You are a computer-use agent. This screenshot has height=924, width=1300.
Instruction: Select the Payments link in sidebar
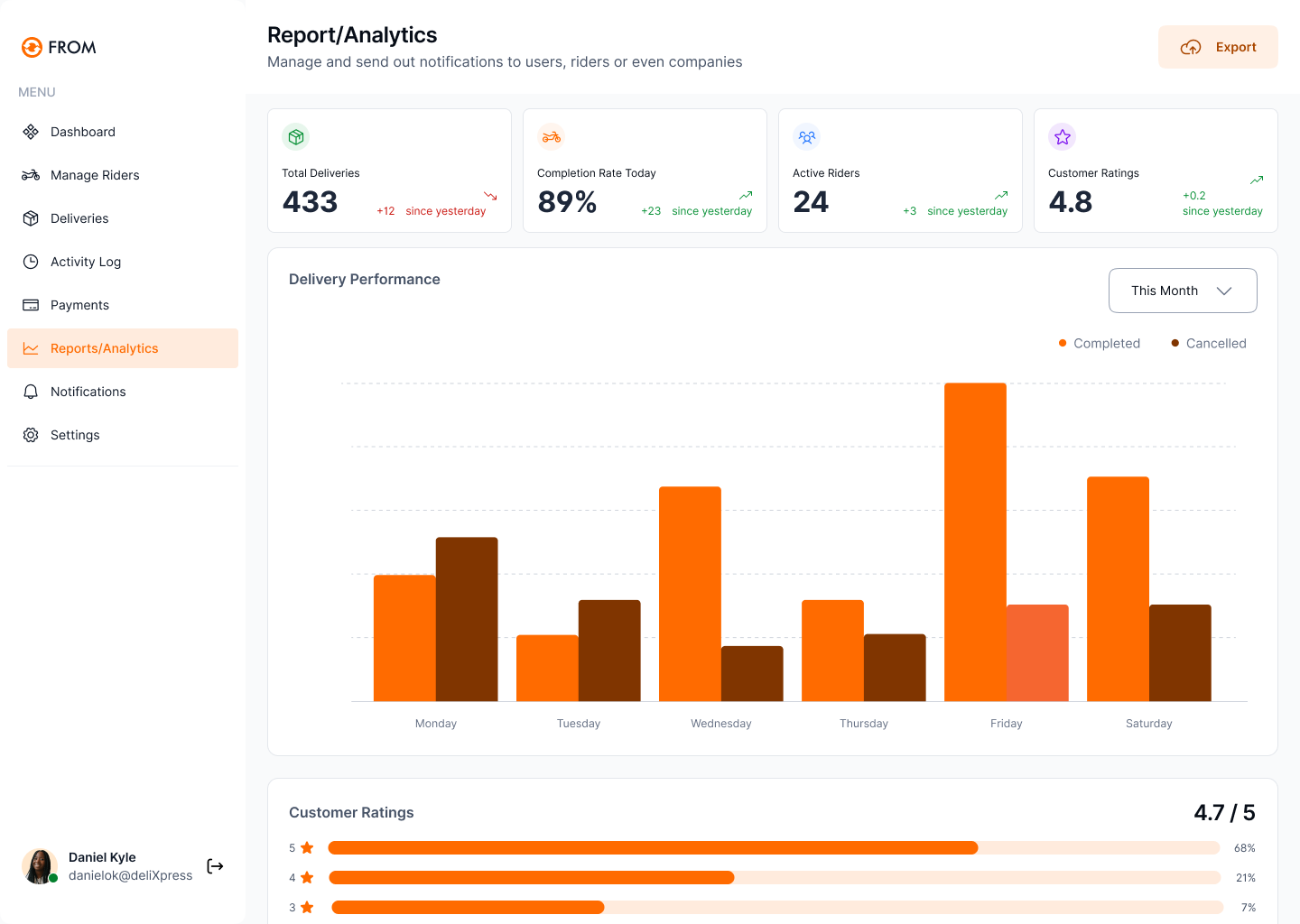pos(79,305)
